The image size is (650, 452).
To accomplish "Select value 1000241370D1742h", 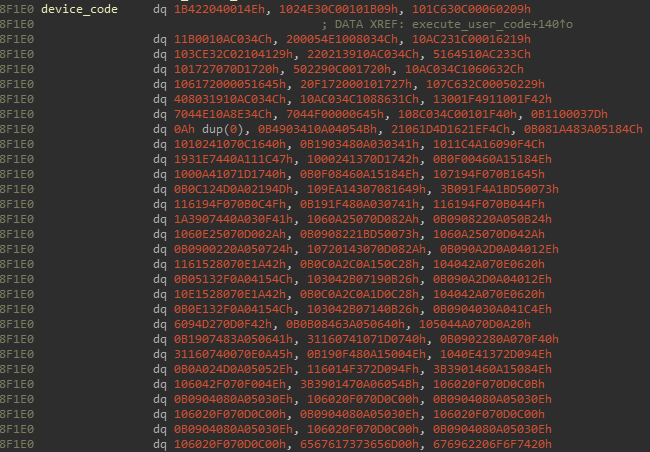I will (363, 159).
